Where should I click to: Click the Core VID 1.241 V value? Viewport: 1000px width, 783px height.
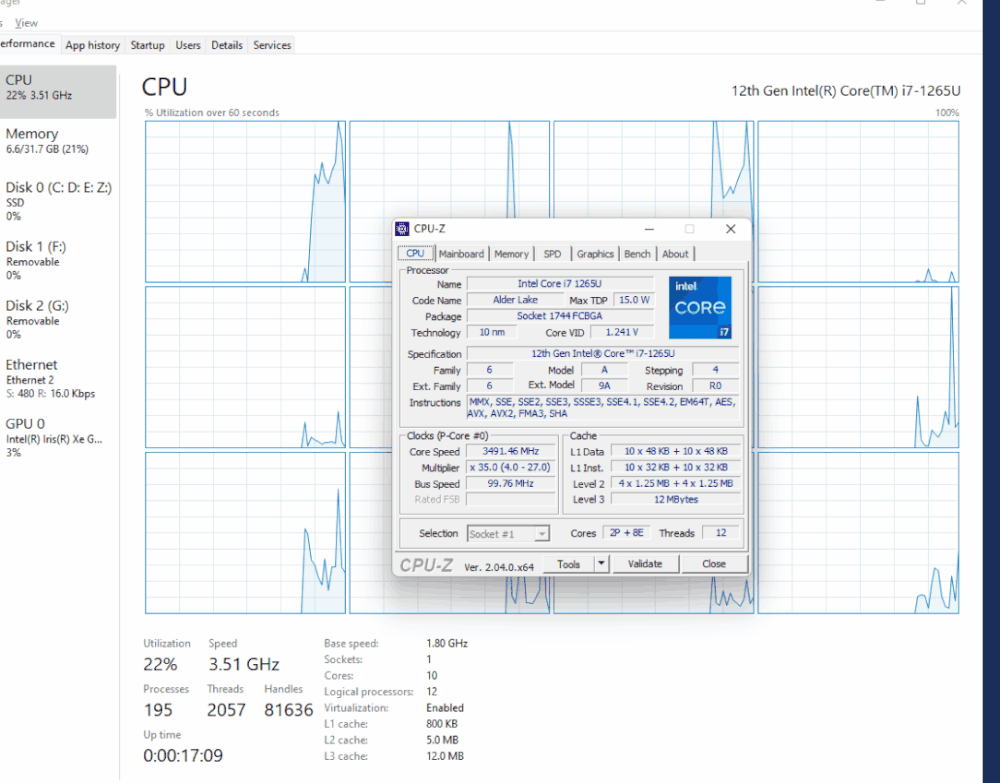622,332
